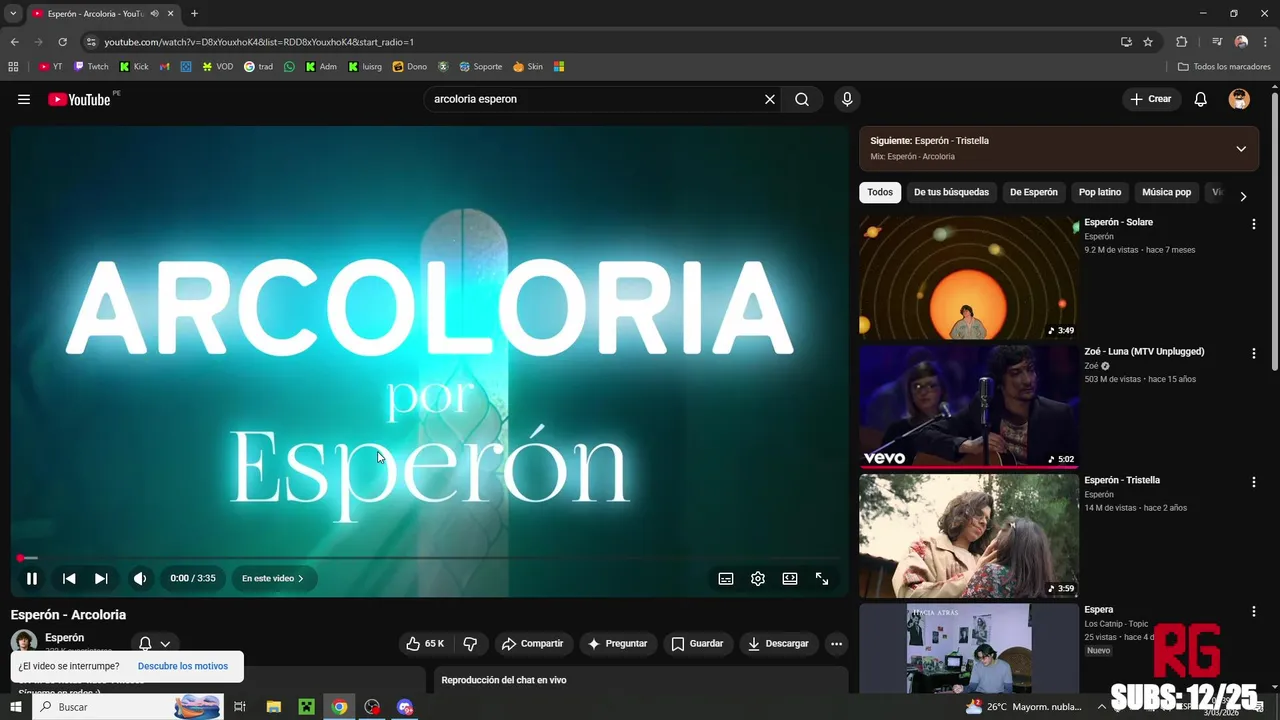Viewport: 1280px width, 720px height.
Task: Select the "De Esperón" chip
Action: click(1033, 192)
